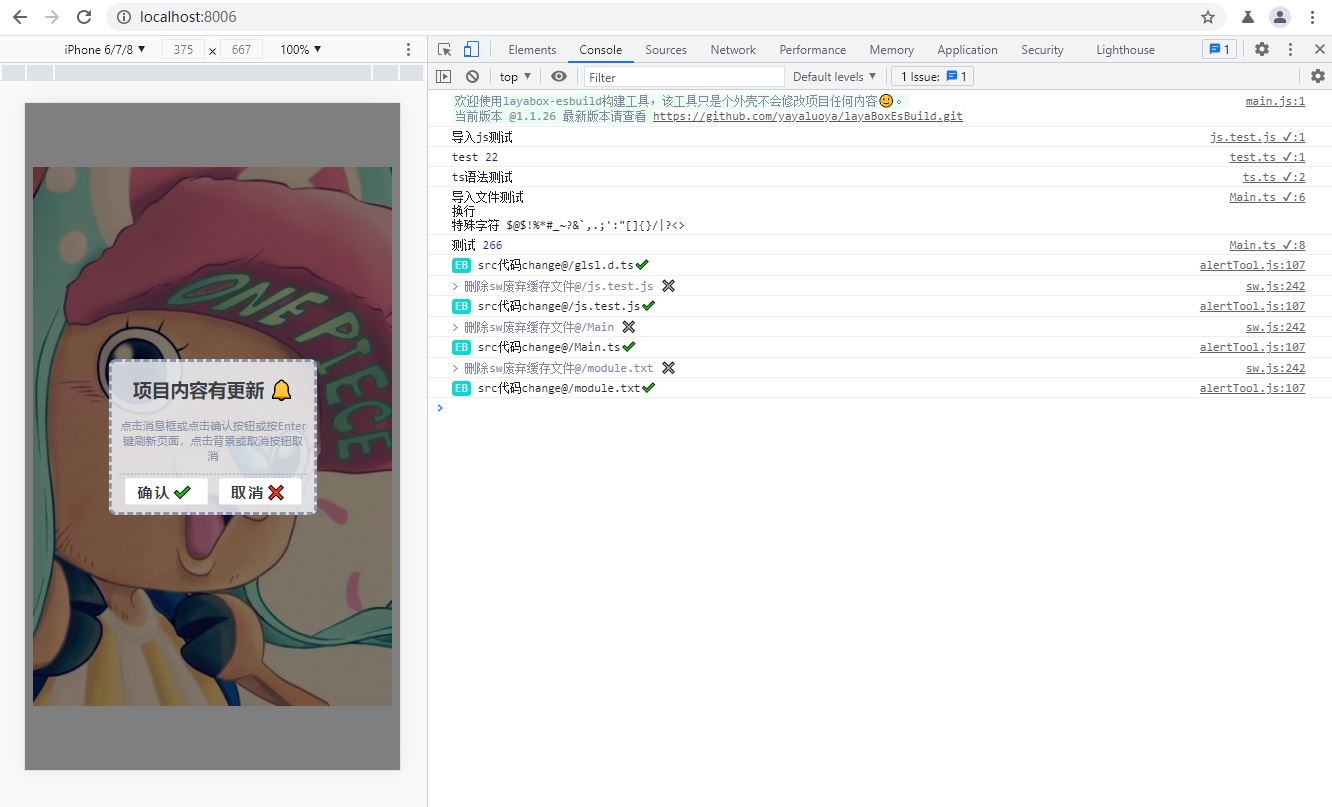This screenshot has width=1332, height=807.
Task: Click the device height field showing 667
Action: pos(241,49)
